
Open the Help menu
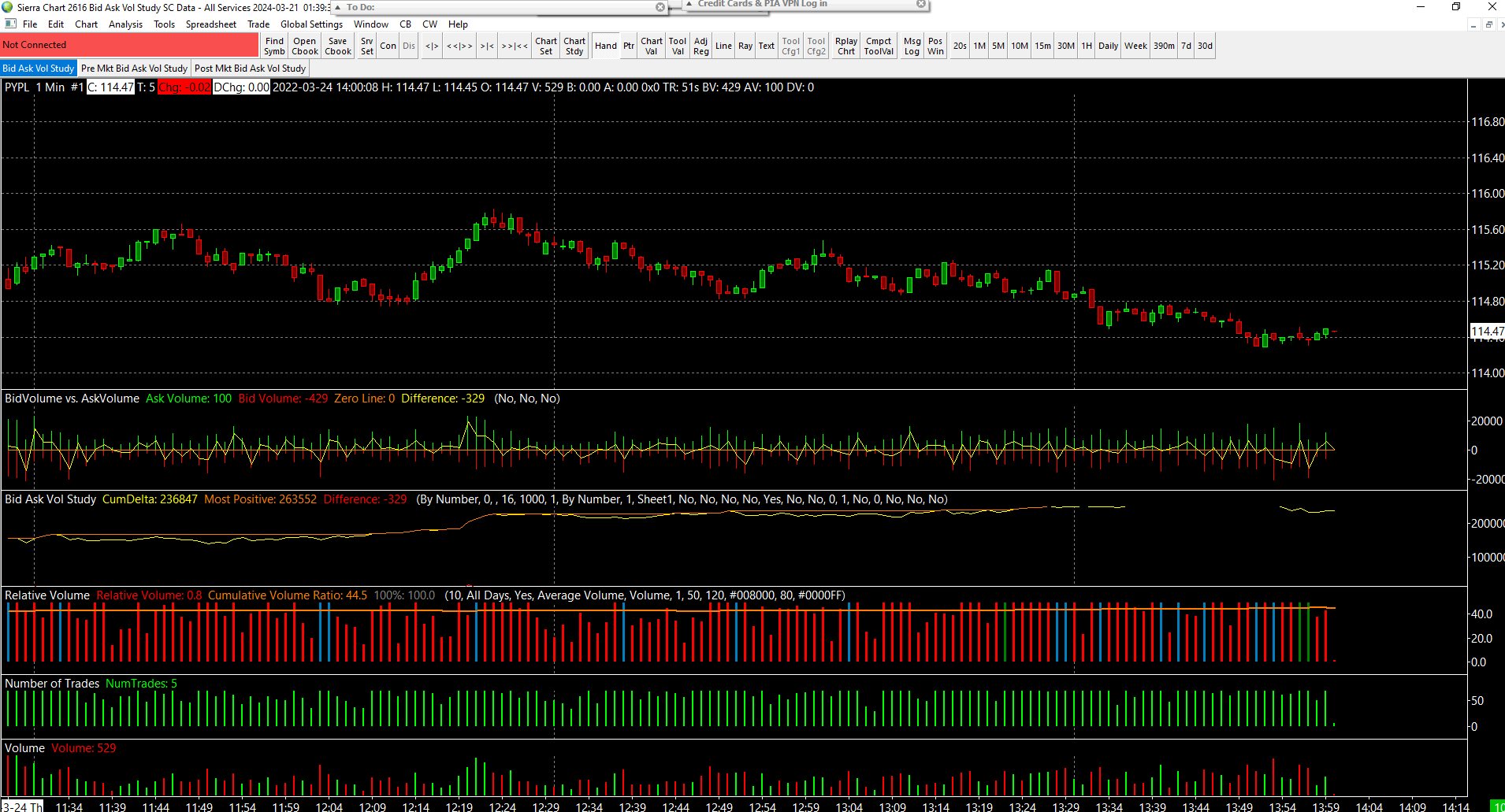tap(459, 24)
